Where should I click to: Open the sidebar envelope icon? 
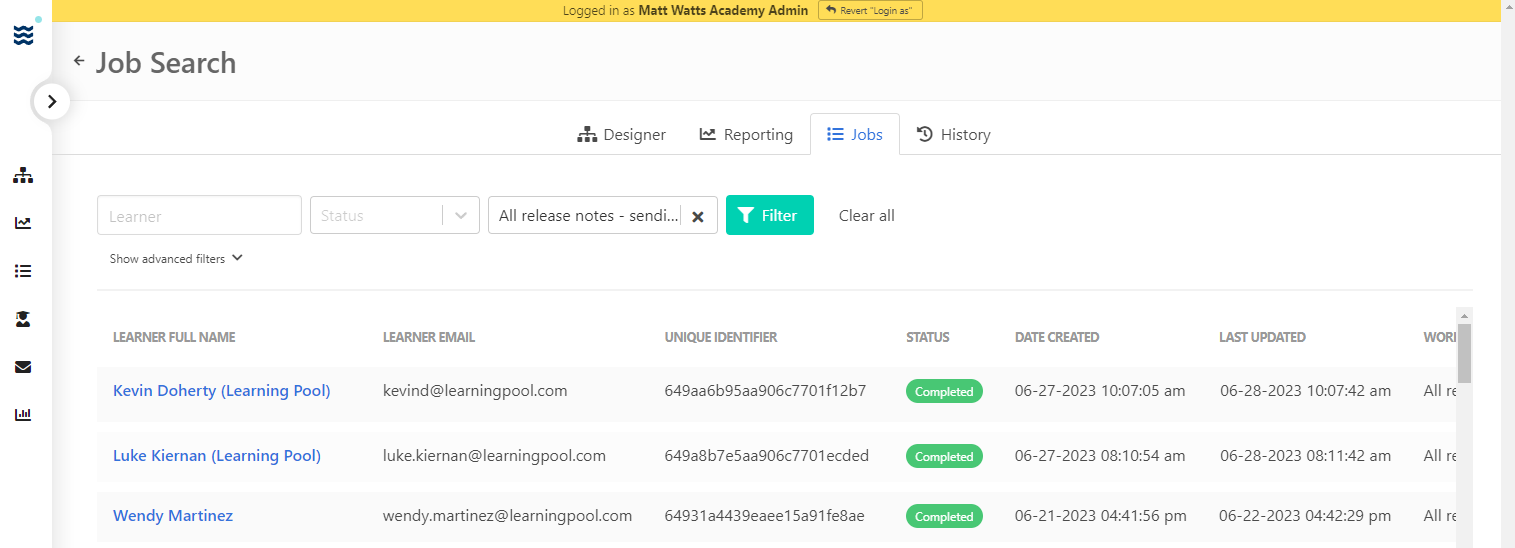pos(23,367)
